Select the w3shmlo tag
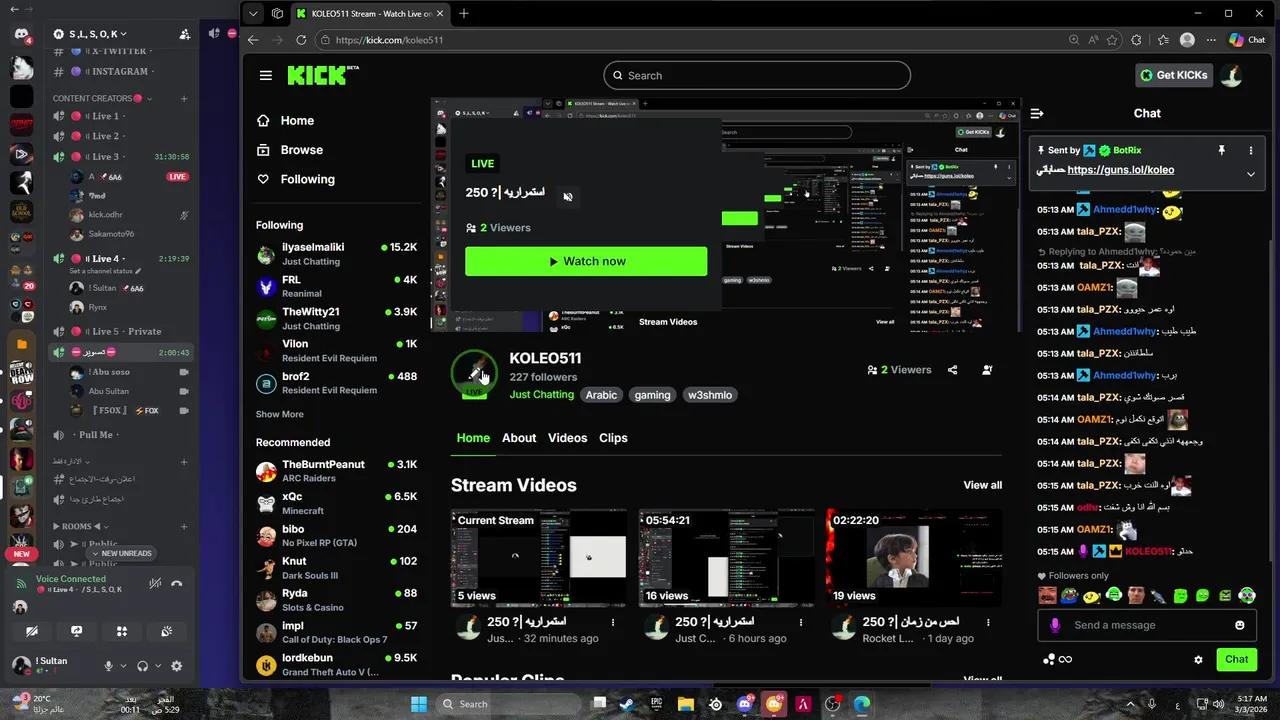 point(710,395)
